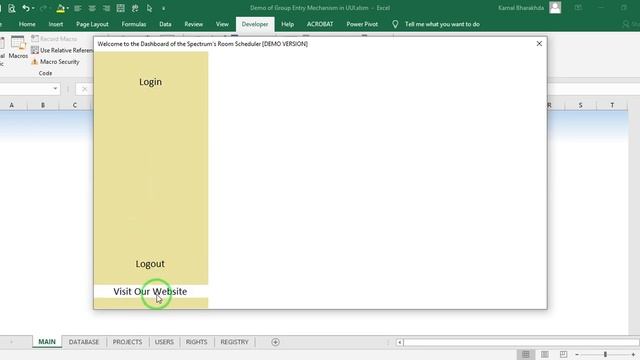Switch to the MAIN sheet tab
Image resolution: width=640 pixels, height=360 pixels.
tap(47, 342)
